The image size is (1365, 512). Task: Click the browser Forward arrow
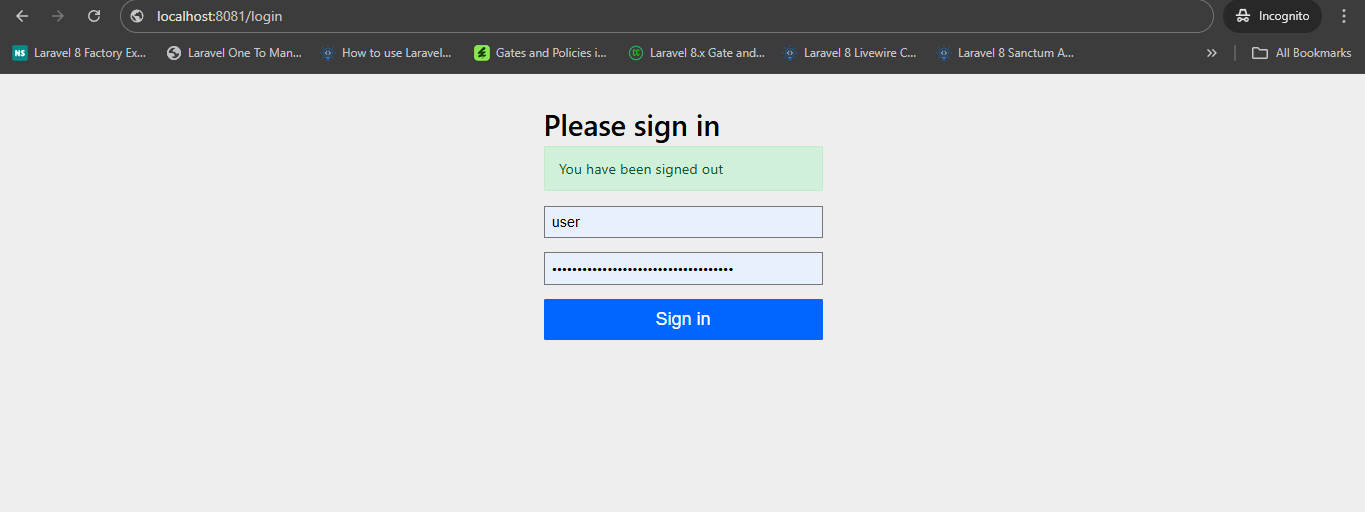(58, 16)
